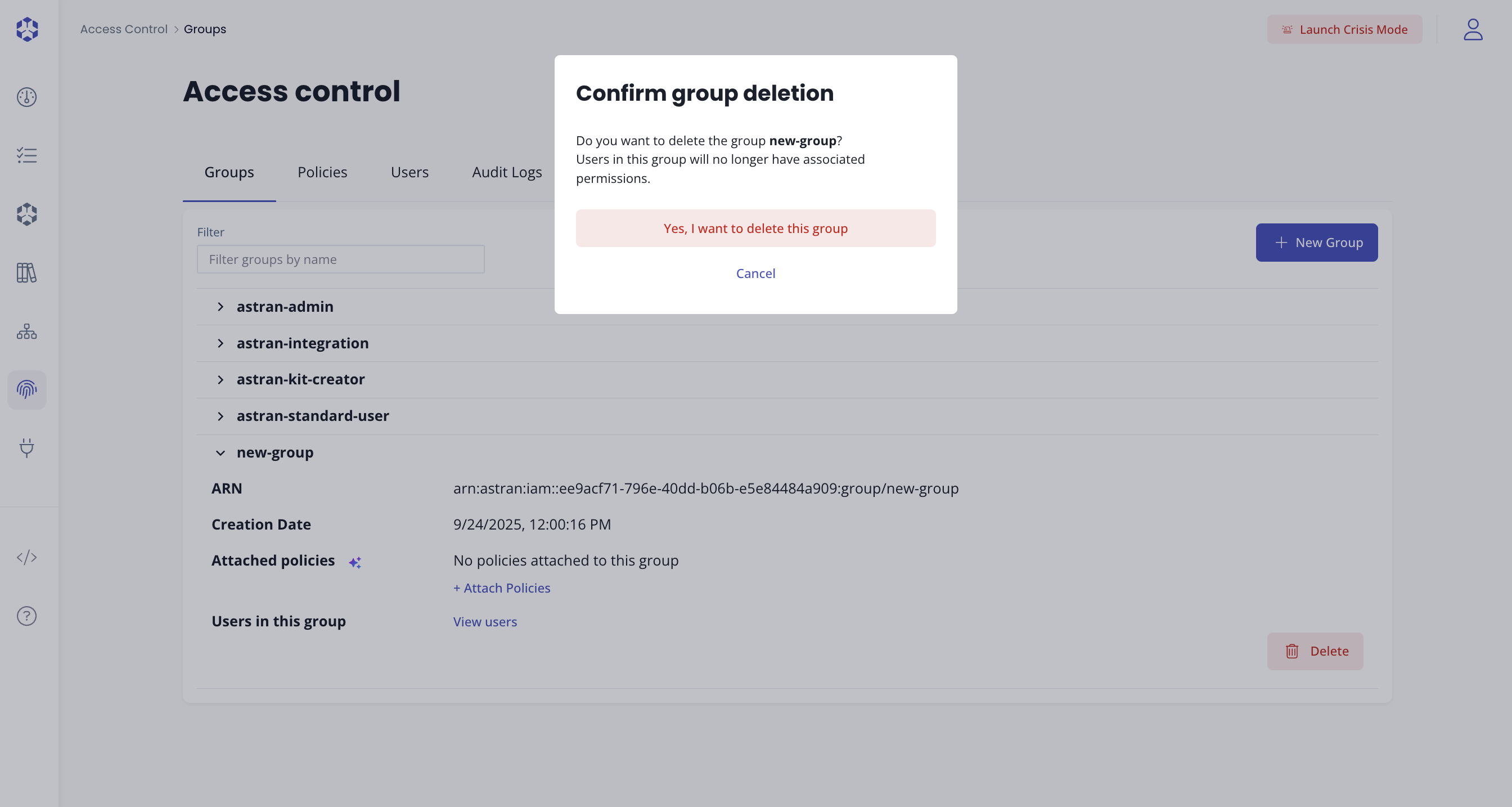This screenshot has width=1512, height=807.
Task: Expand the astran-integration group row
Action: (220, 343)
